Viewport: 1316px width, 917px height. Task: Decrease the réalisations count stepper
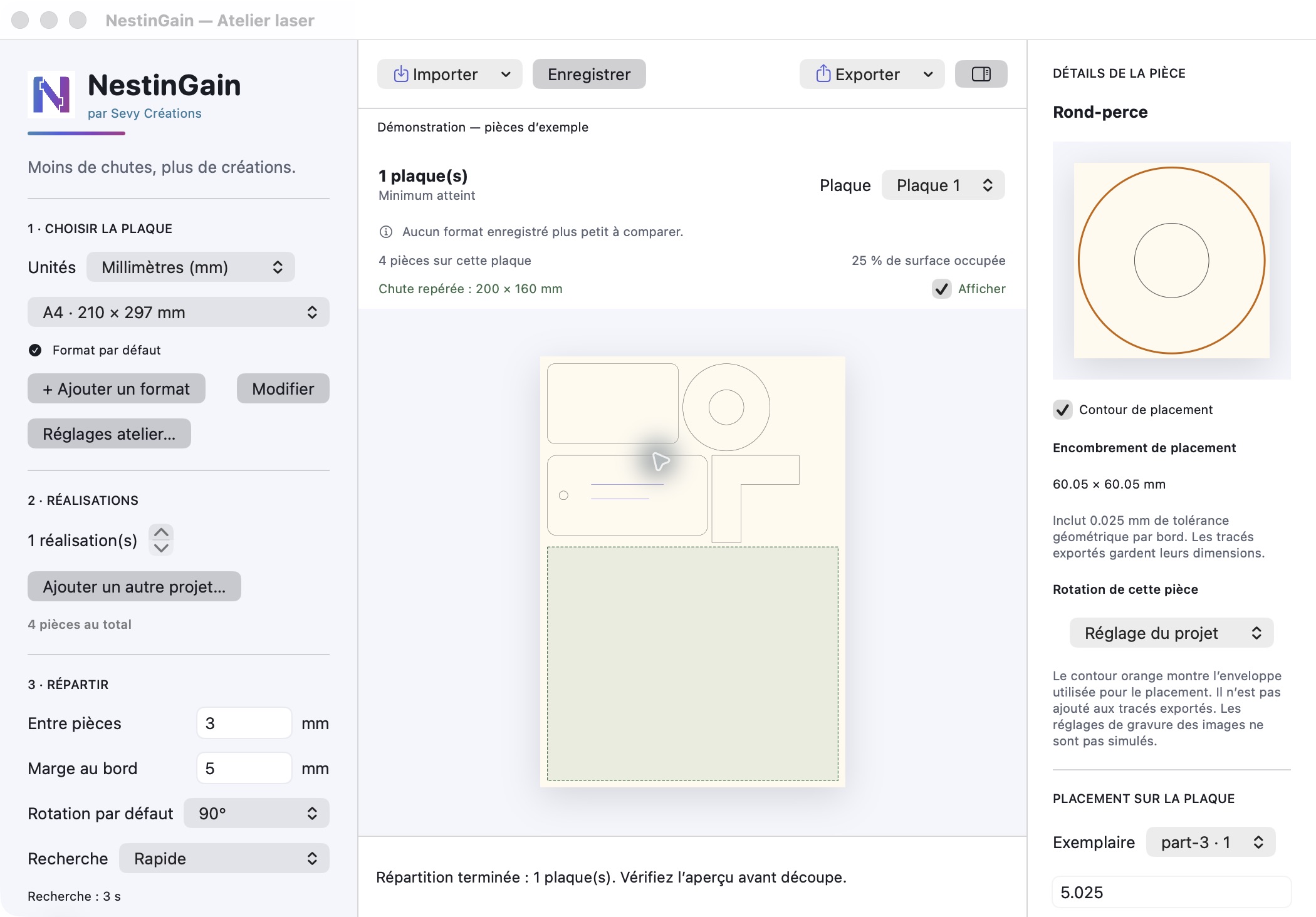click(161, 548)
